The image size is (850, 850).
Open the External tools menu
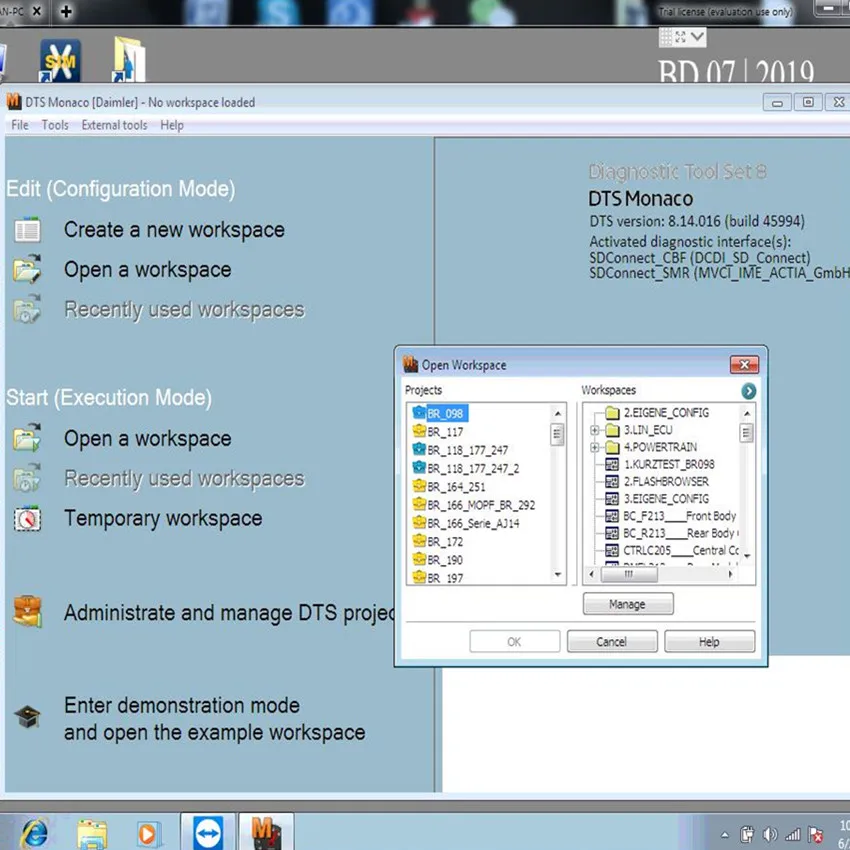click(114, 125)
